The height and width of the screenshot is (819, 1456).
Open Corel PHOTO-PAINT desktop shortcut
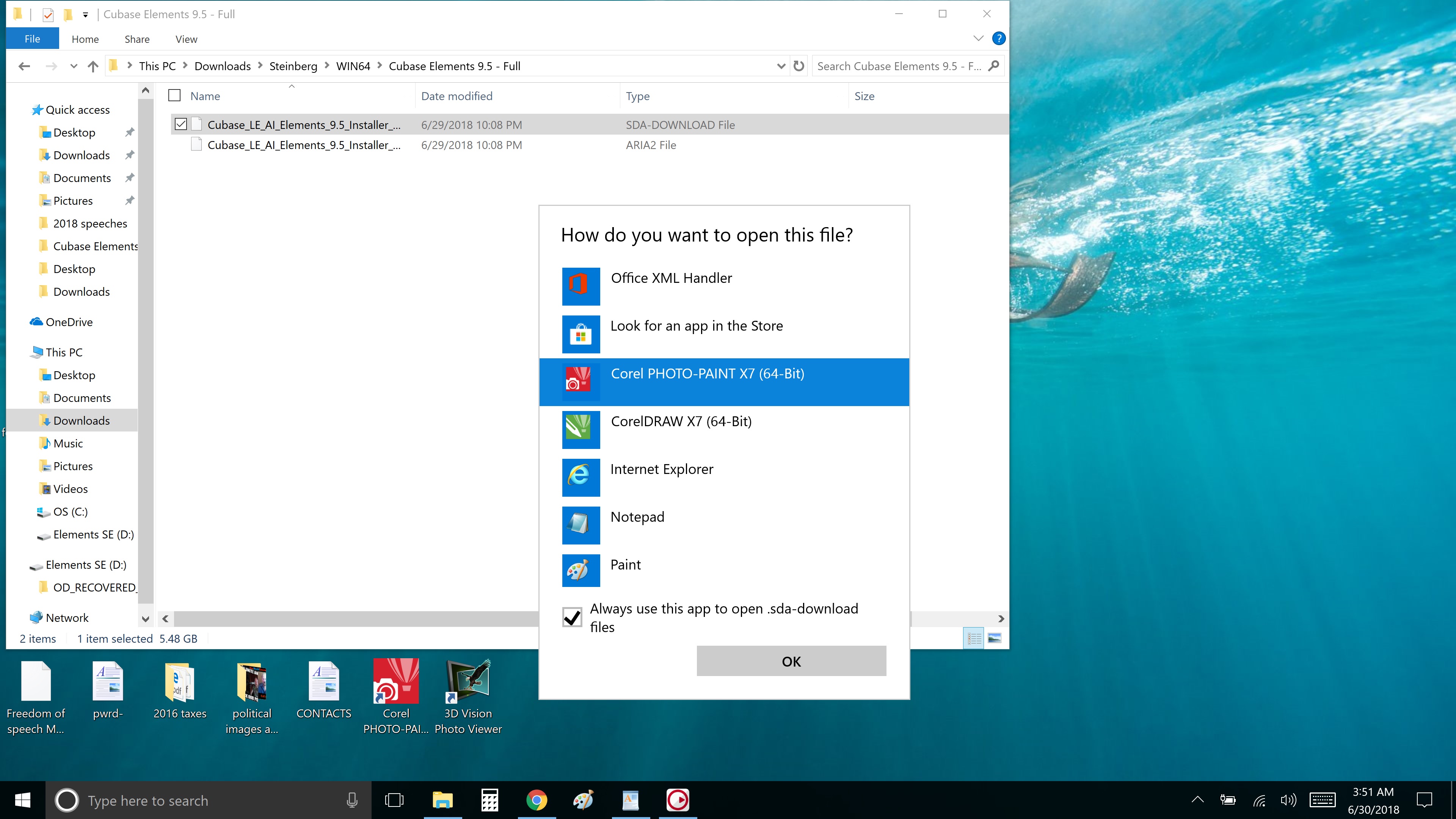point(395,697)
